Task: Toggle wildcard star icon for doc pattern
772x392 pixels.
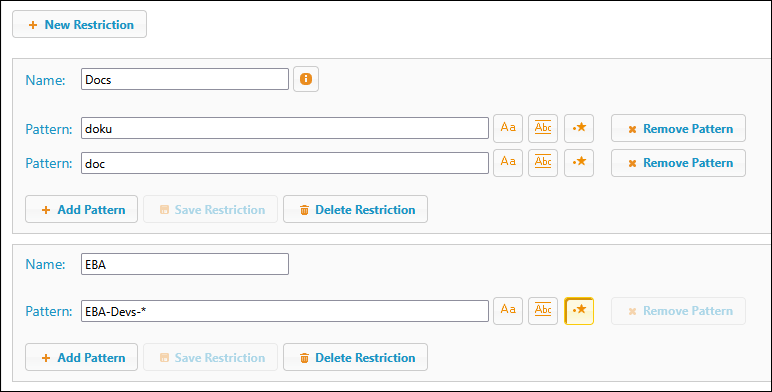Action: coord(579,163)
